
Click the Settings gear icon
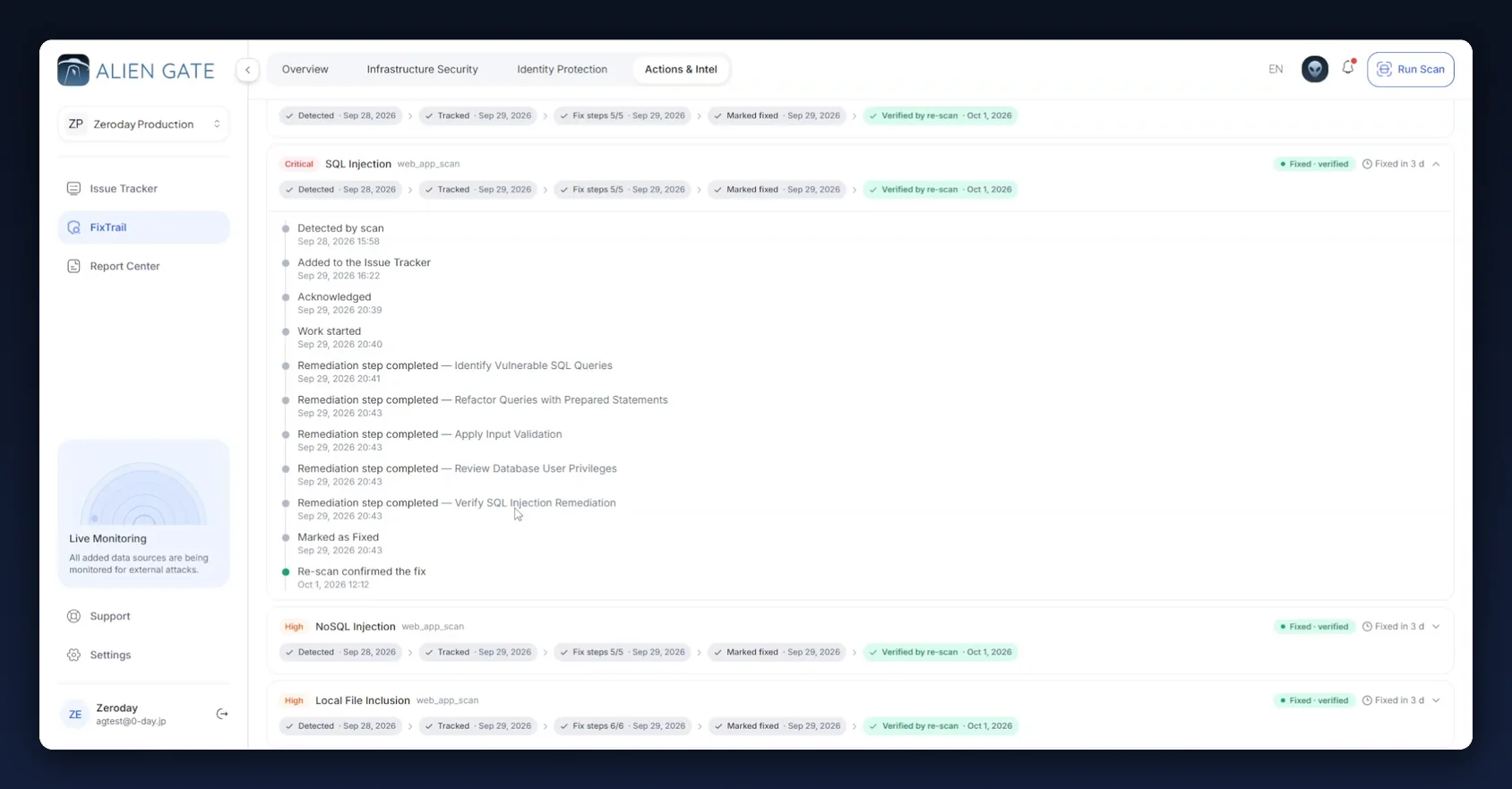[74, 655]
